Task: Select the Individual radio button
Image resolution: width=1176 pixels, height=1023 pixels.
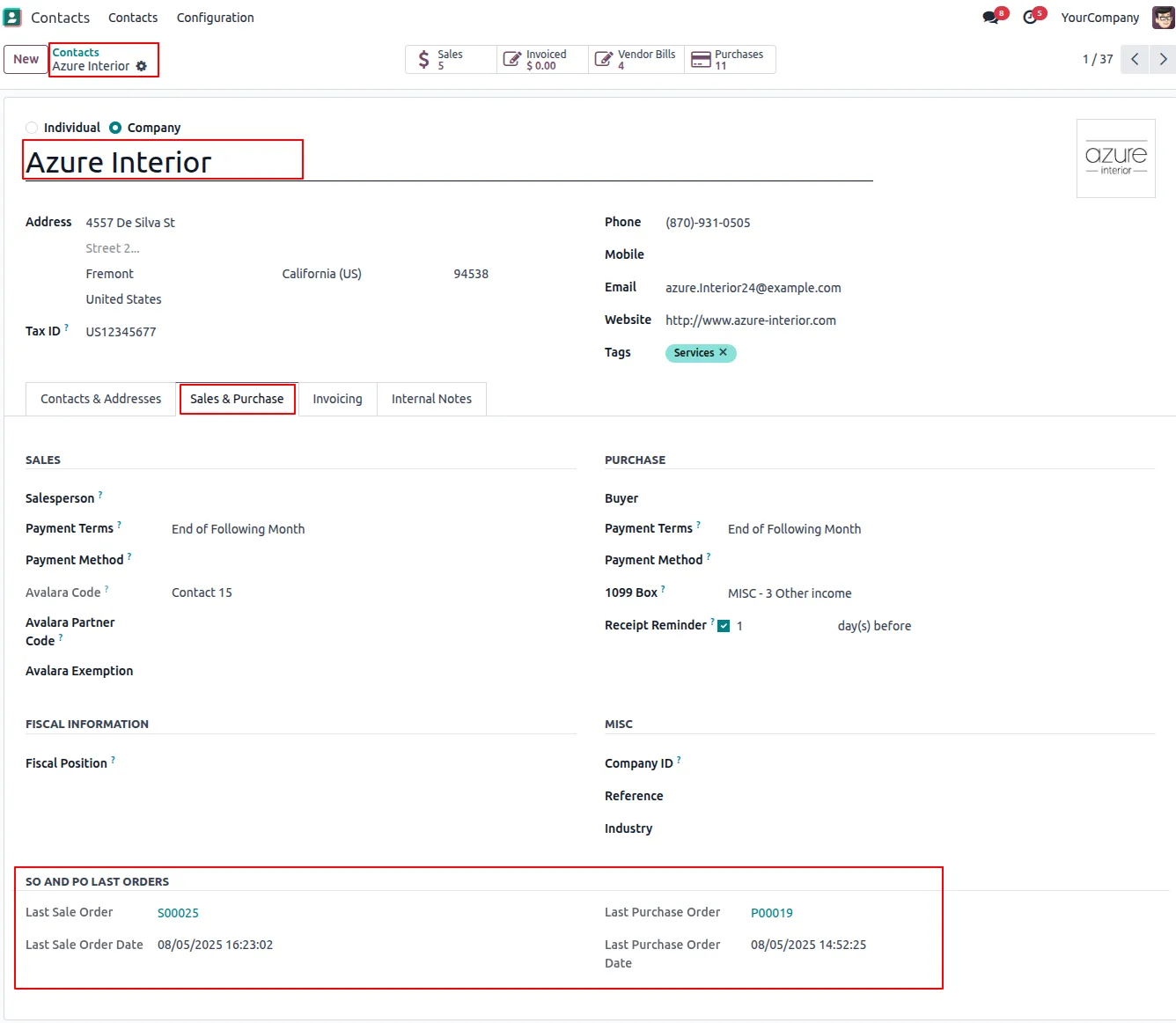Action: [32, 128]
